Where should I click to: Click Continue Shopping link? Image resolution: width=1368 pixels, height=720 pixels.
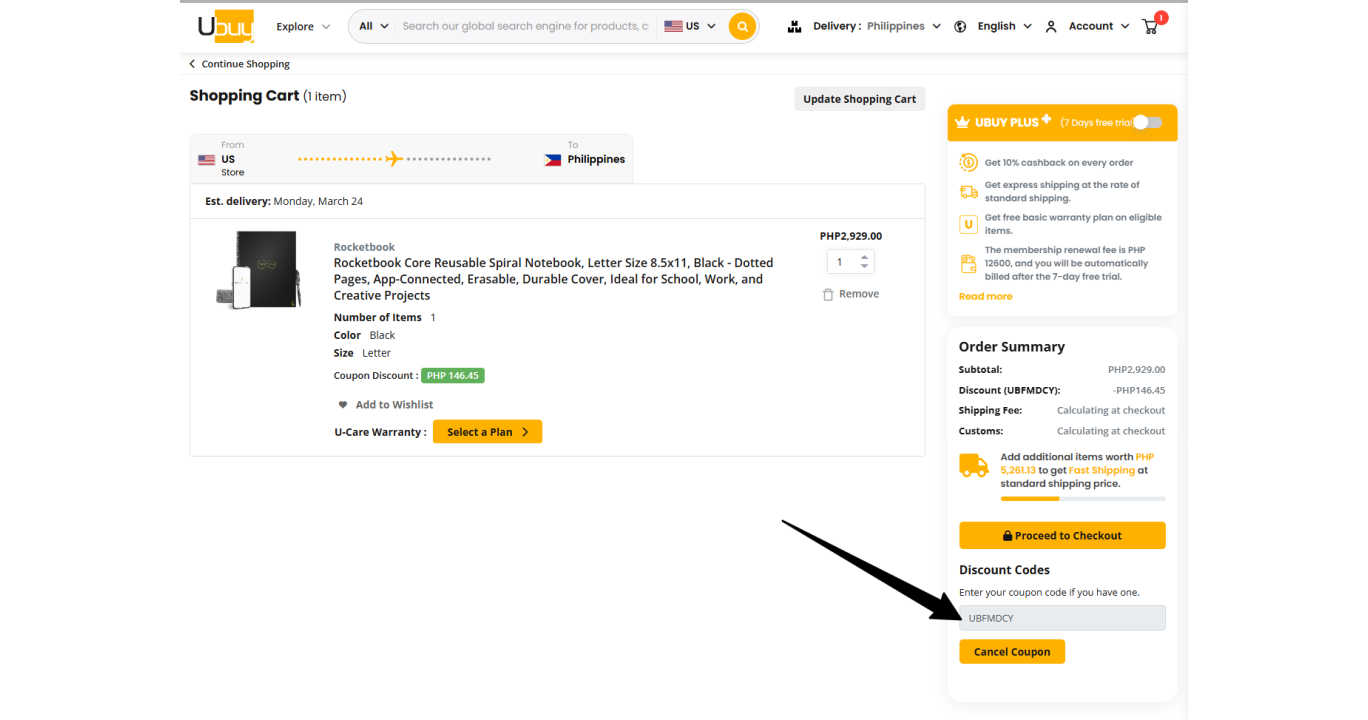point(245,64)
